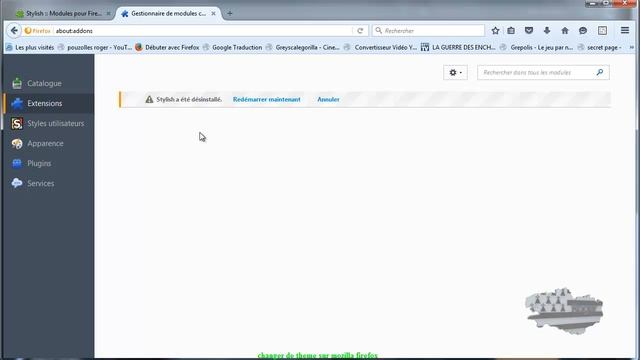Open the downloads arrow icon
640x360 pixels.
547,31
